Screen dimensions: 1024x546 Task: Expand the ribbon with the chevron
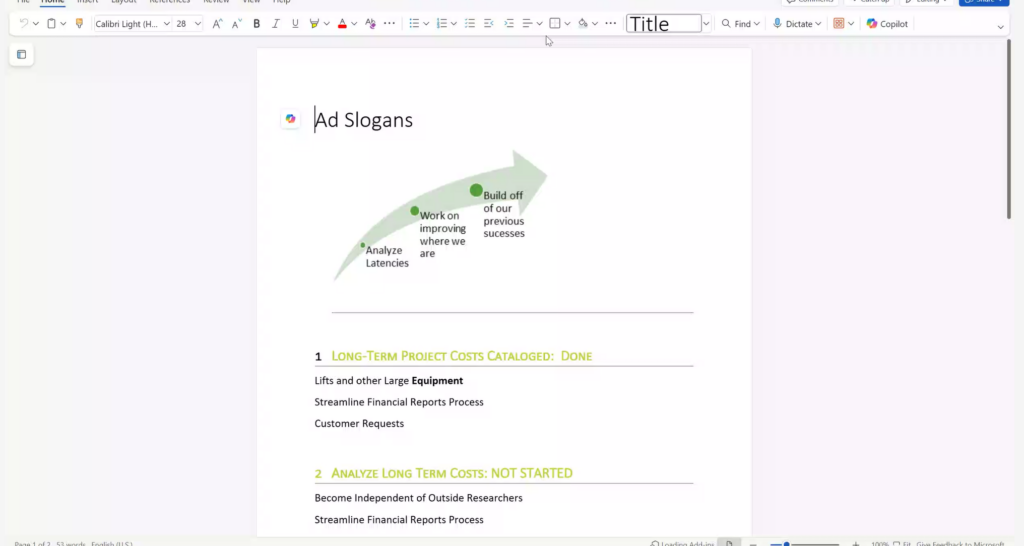1000,27
